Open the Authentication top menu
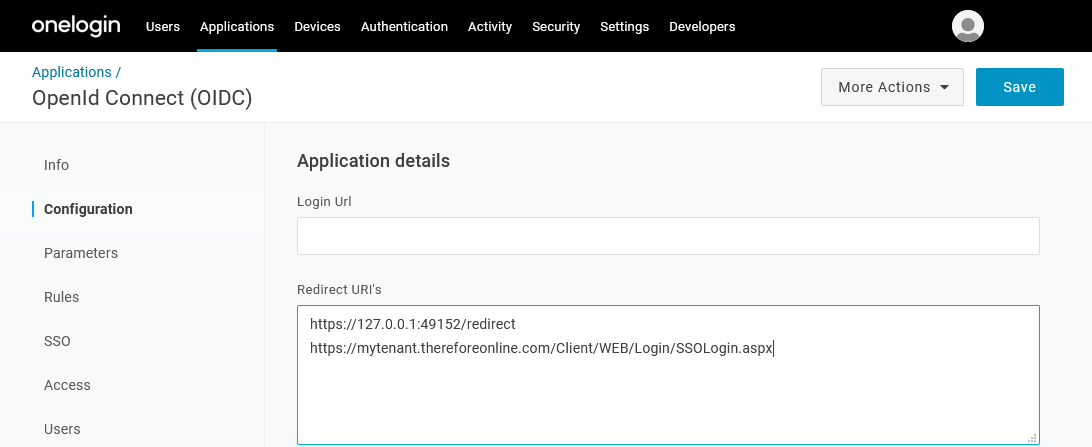This screenshot has width=1092, height=447. 405,26
